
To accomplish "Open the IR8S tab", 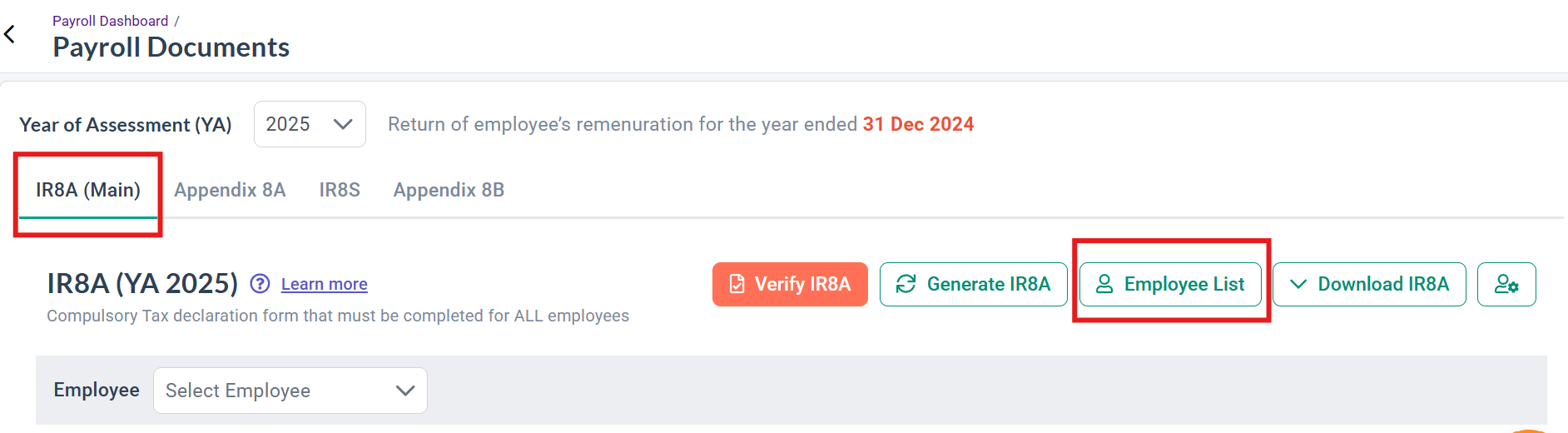I will pyautogui.click(x=340, y=190).
